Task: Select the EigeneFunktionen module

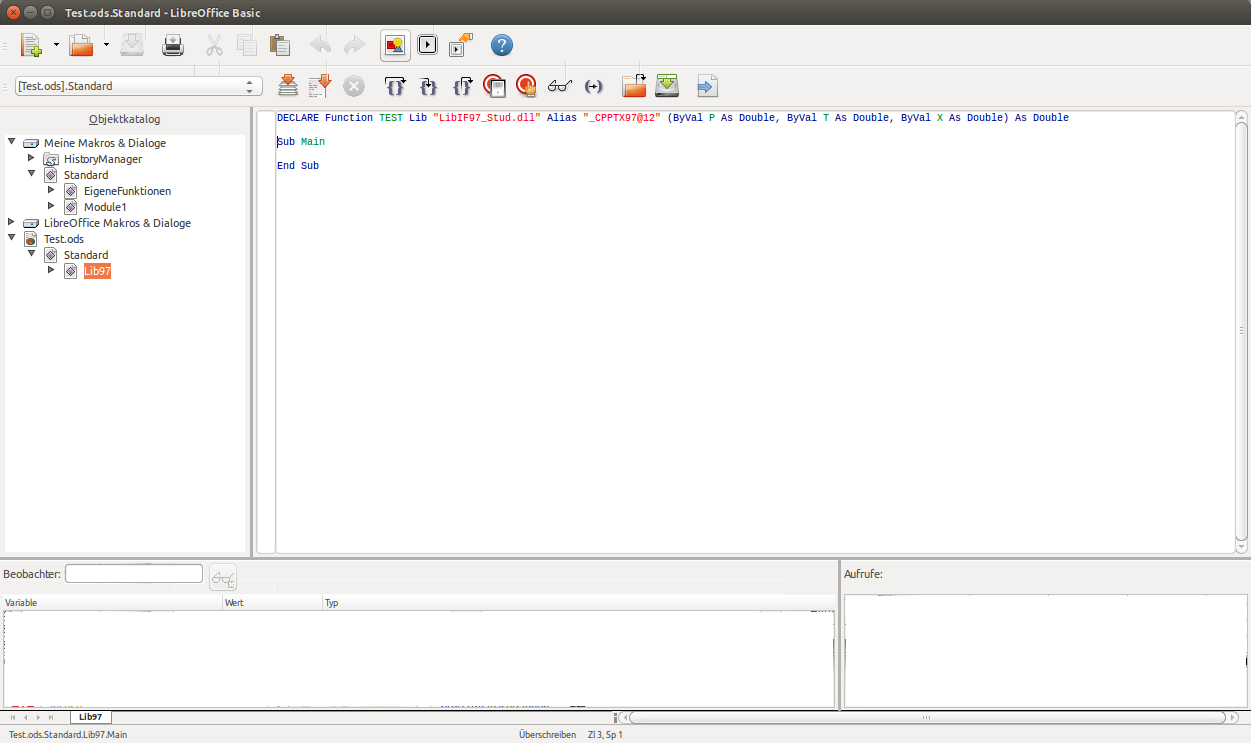Action: [127, 191]
